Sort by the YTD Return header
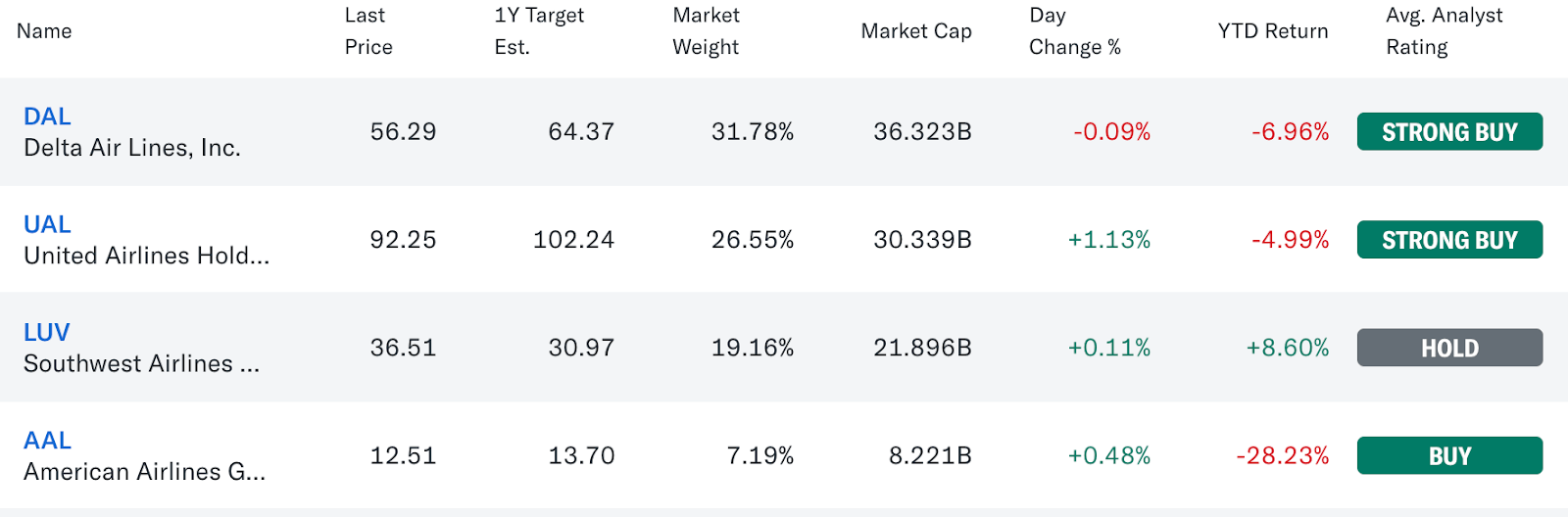 point(1273,31)
